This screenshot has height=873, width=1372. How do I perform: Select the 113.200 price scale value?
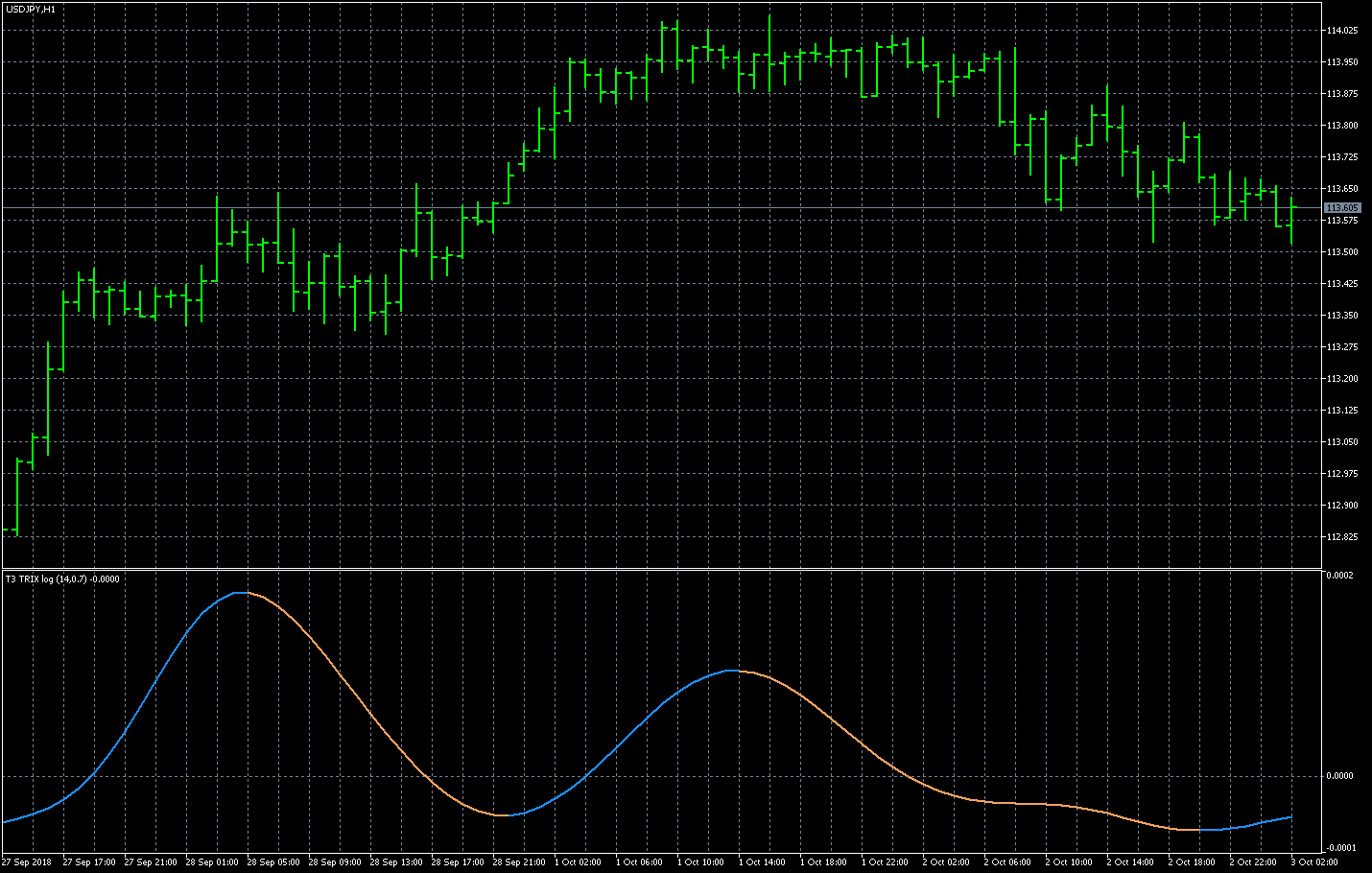pos(1341,379)
